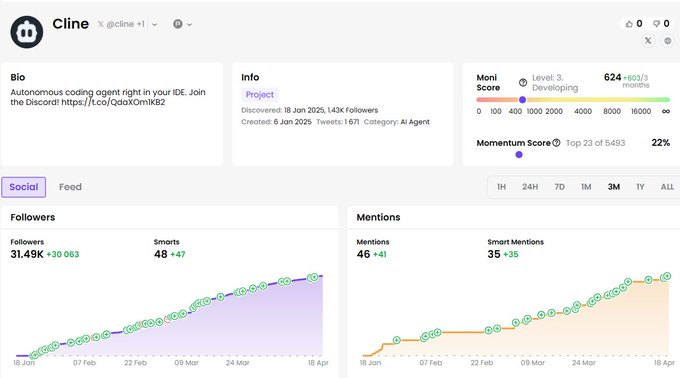Open the Discord t.co link in Bio

tap(113, 102)
